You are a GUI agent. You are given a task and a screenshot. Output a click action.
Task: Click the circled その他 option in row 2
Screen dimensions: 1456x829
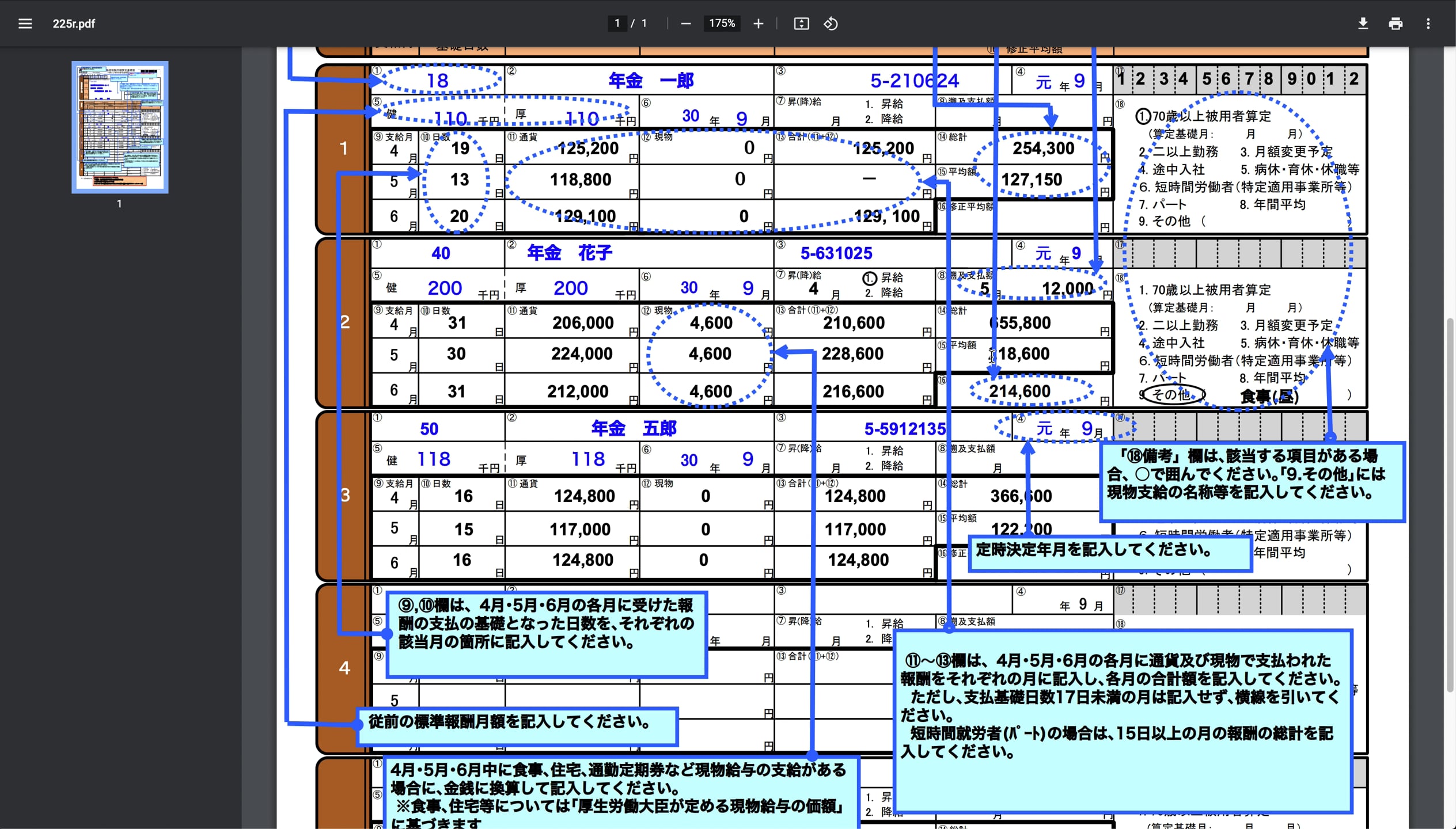1173,395
